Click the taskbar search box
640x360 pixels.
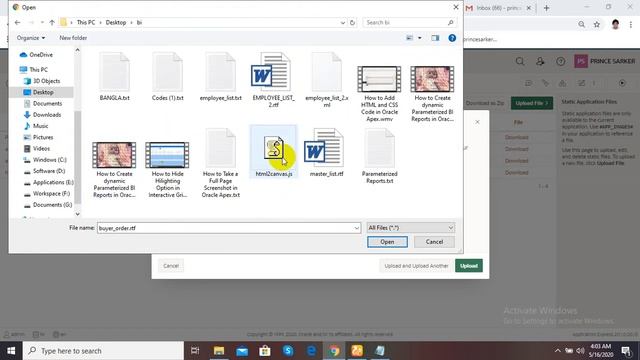103,351
